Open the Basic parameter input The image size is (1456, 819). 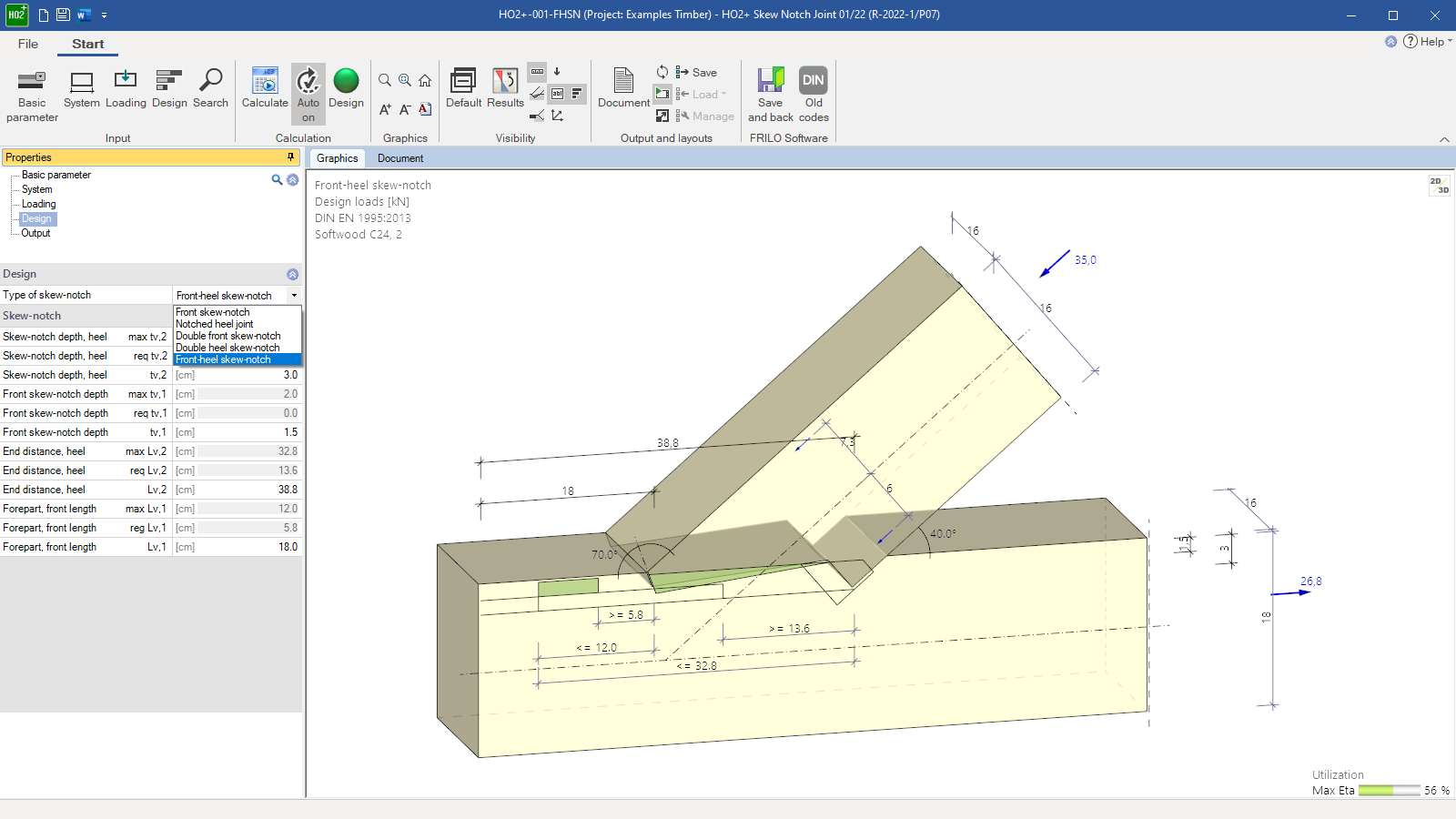pyautogui.click(x=32, y=96)
